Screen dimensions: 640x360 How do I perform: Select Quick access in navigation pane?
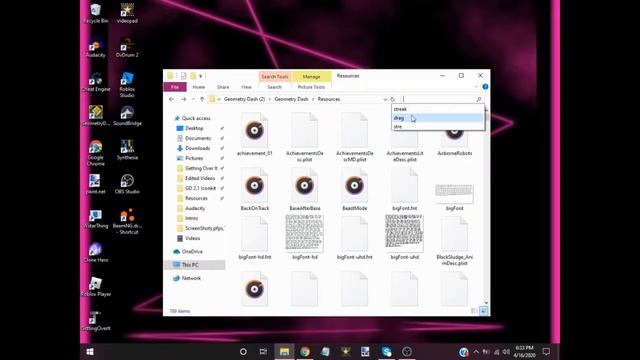click(x=196, y=118)
